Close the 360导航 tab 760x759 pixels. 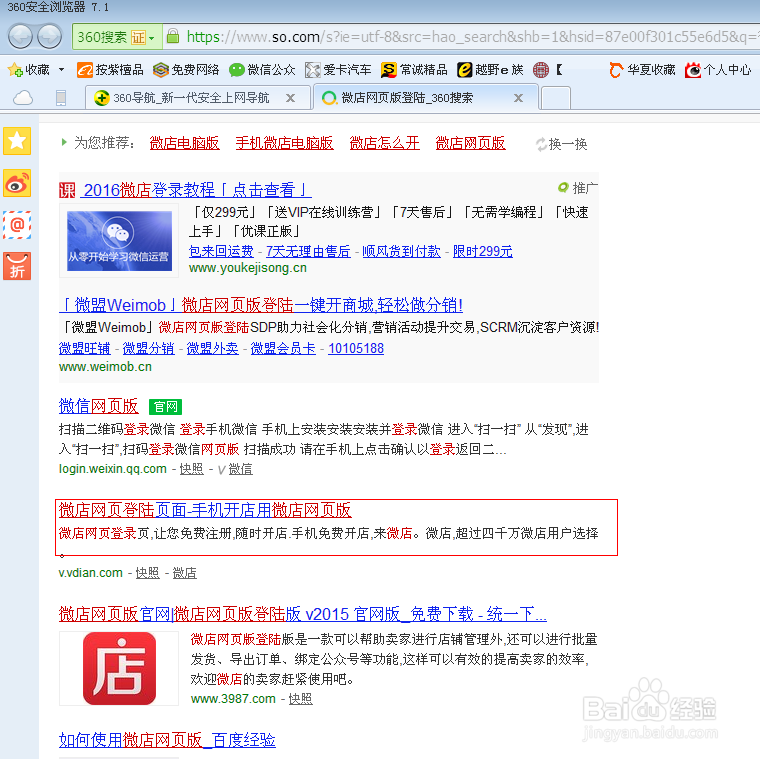[290, 98]
